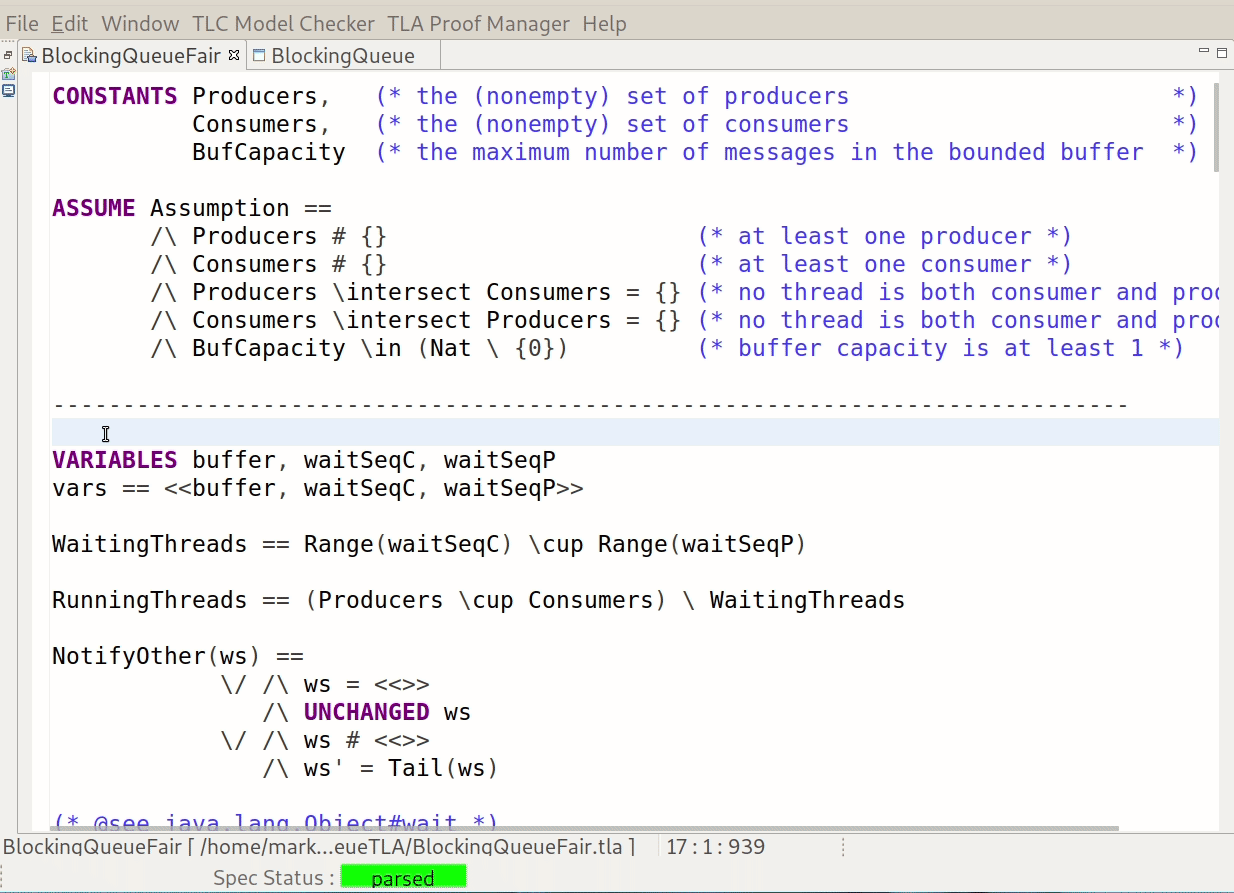This screenshot has width=1234, height=893.
Task: Click the green parsed status indicator
Action: (403, 876)
